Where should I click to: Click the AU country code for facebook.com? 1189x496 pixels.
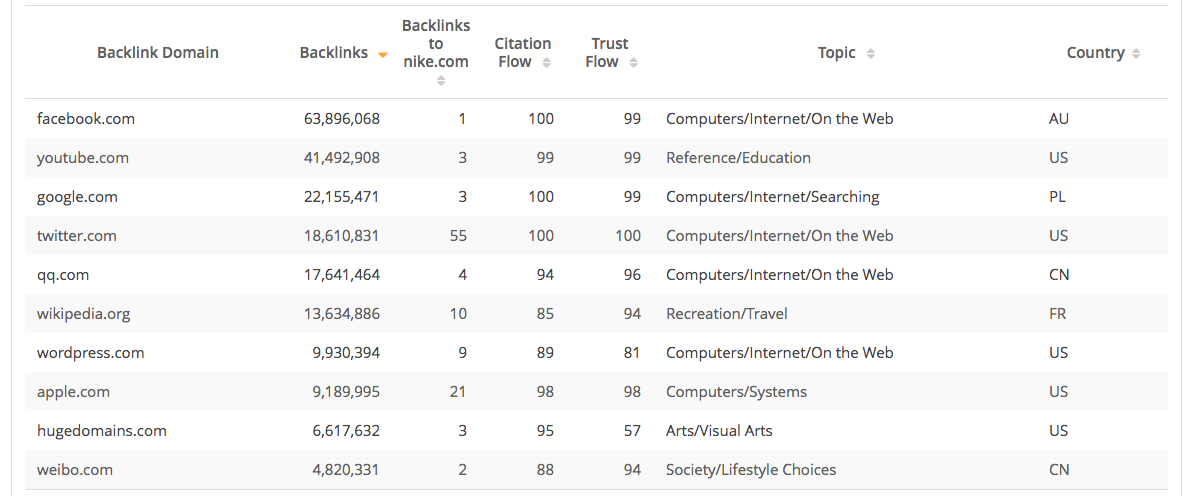click(x=1059, y=118)
